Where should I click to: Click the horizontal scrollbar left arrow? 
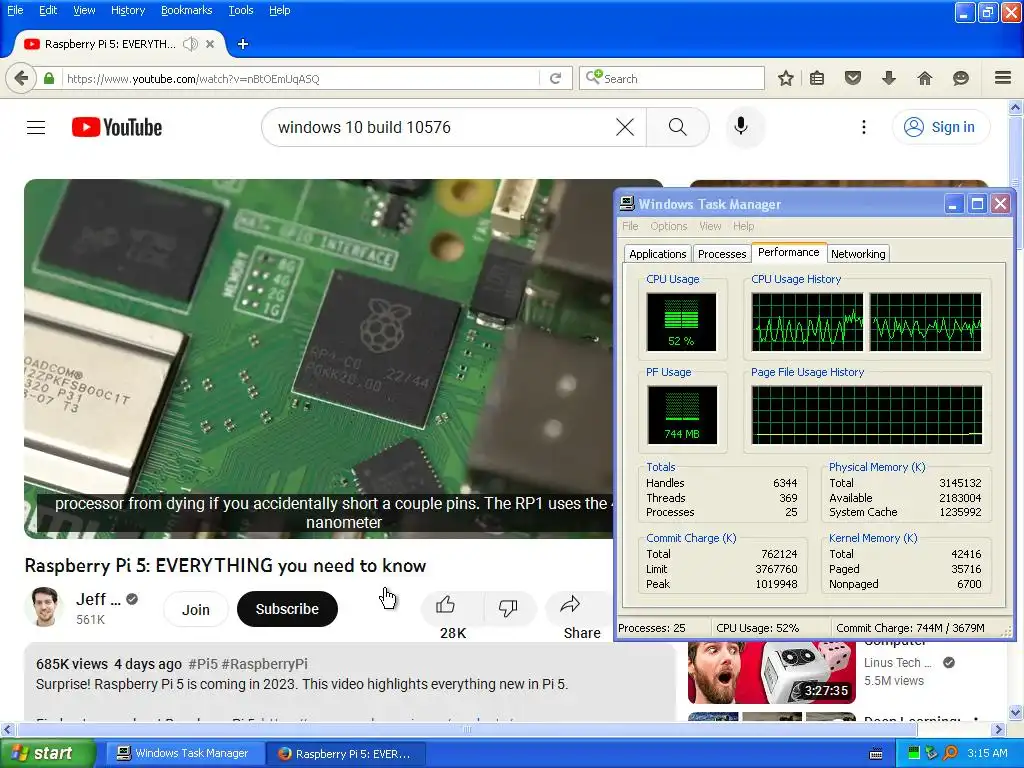pyautogui.click(x=7, y=729)
